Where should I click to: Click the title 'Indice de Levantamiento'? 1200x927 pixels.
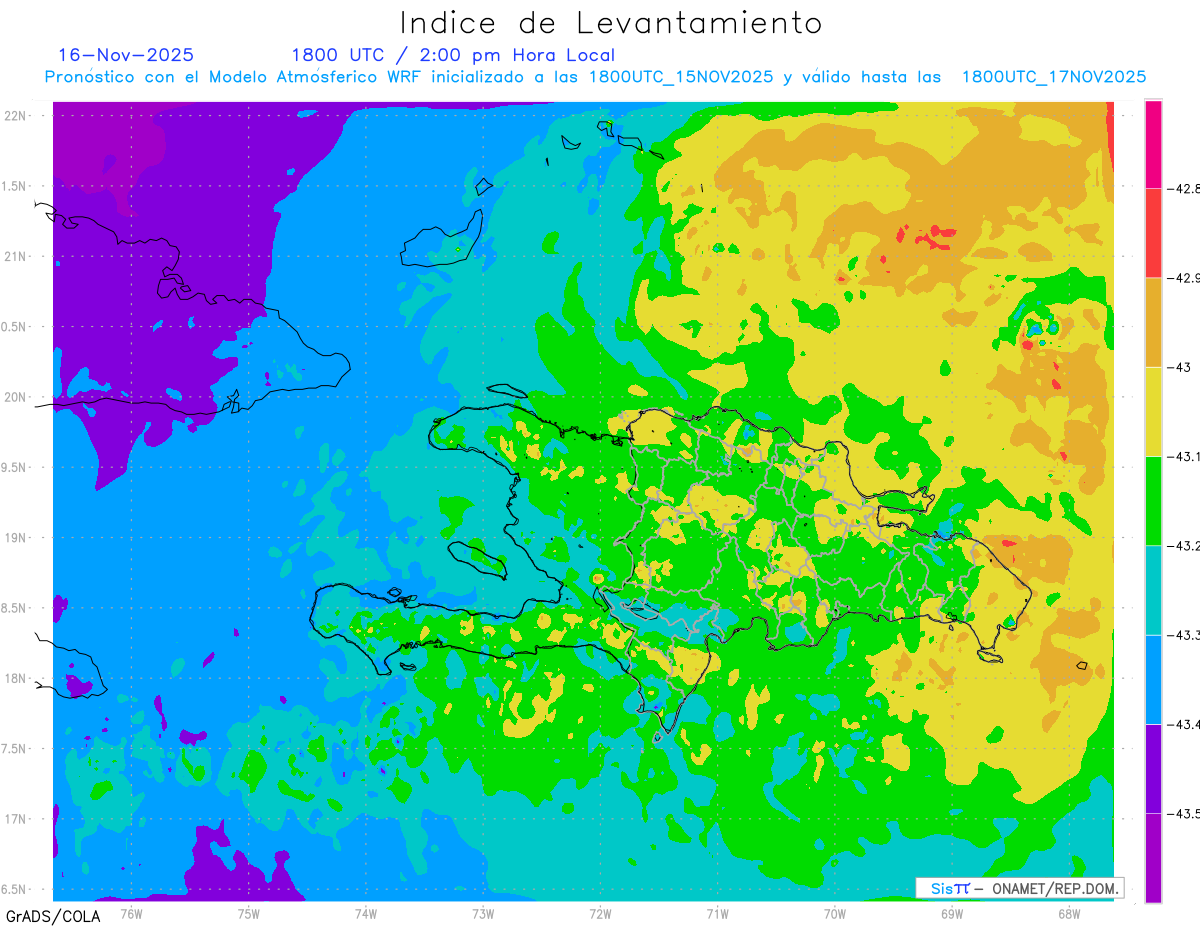[611, 23]
